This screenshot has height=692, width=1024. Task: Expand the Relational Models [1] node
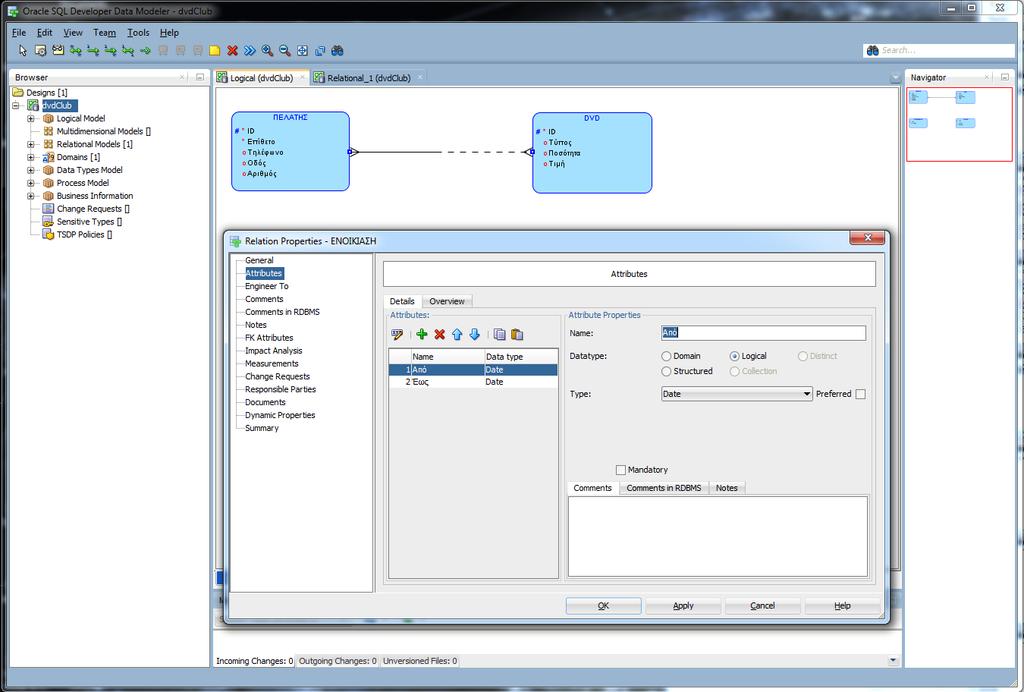(x=31, y=144)
